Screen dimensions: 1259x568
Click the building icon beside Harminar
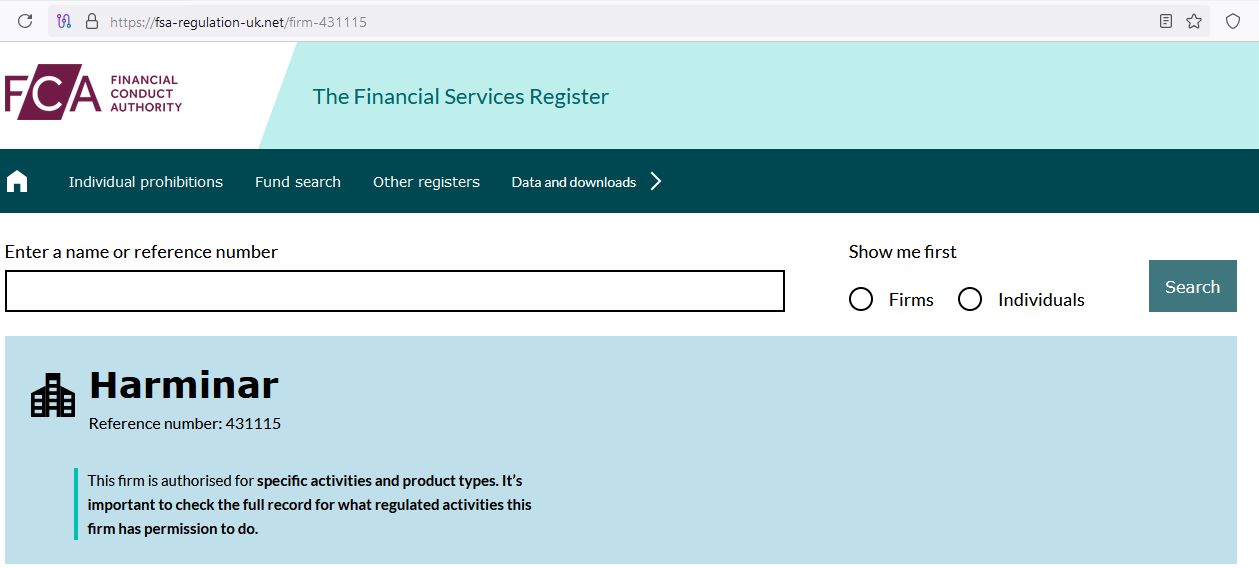tap(53, 396)
